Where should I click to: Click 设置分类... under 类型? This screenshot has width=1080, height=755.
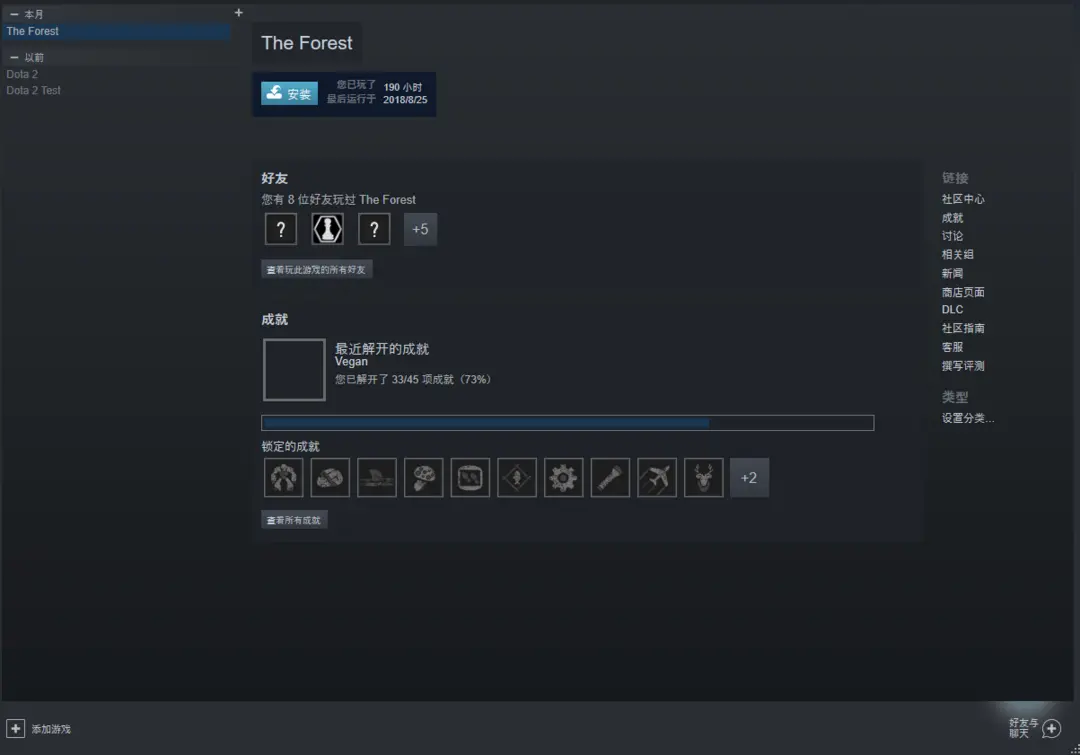coord(968,418)
